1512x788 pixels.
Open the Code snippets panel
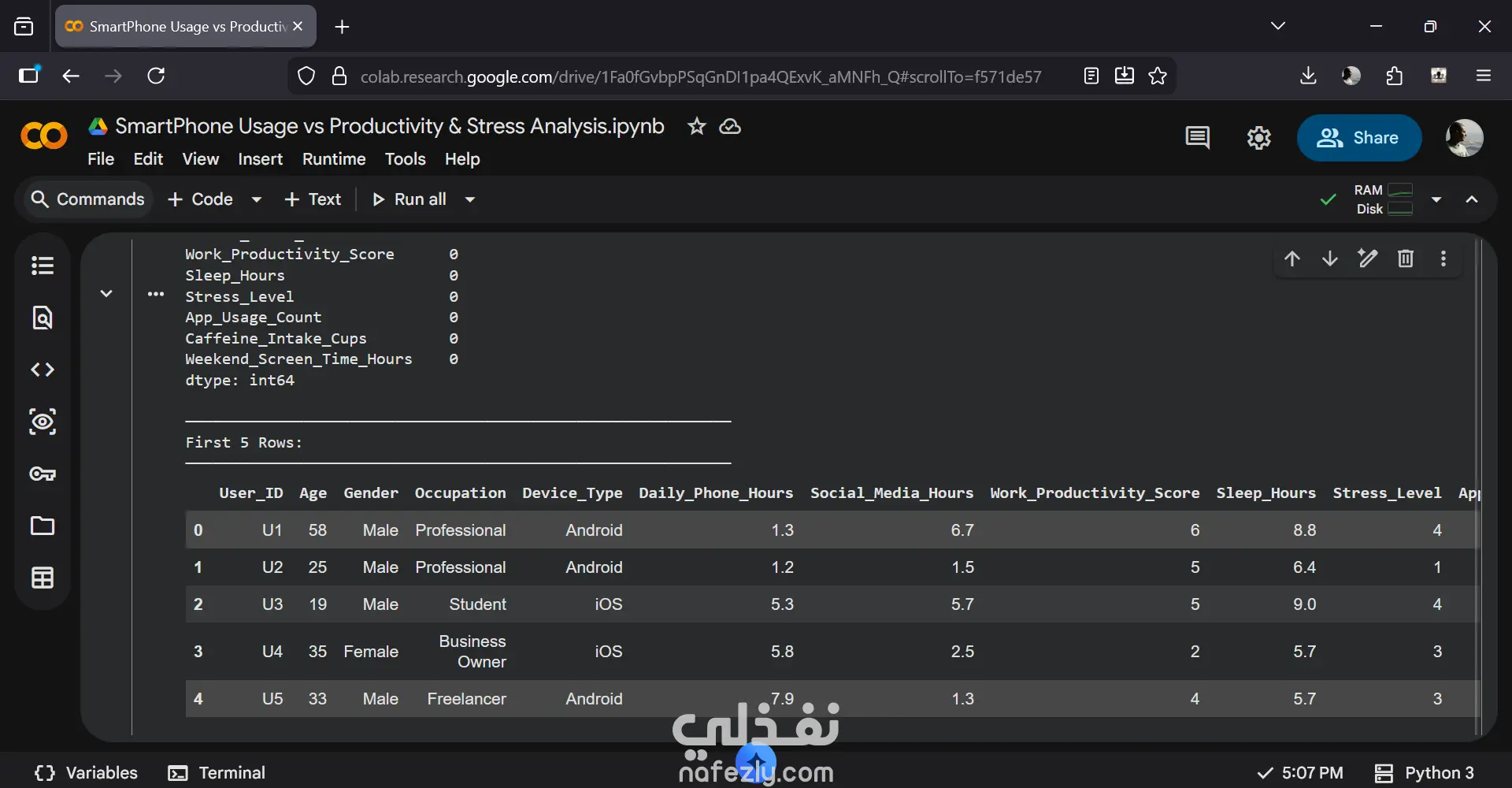tap(43, 370)
